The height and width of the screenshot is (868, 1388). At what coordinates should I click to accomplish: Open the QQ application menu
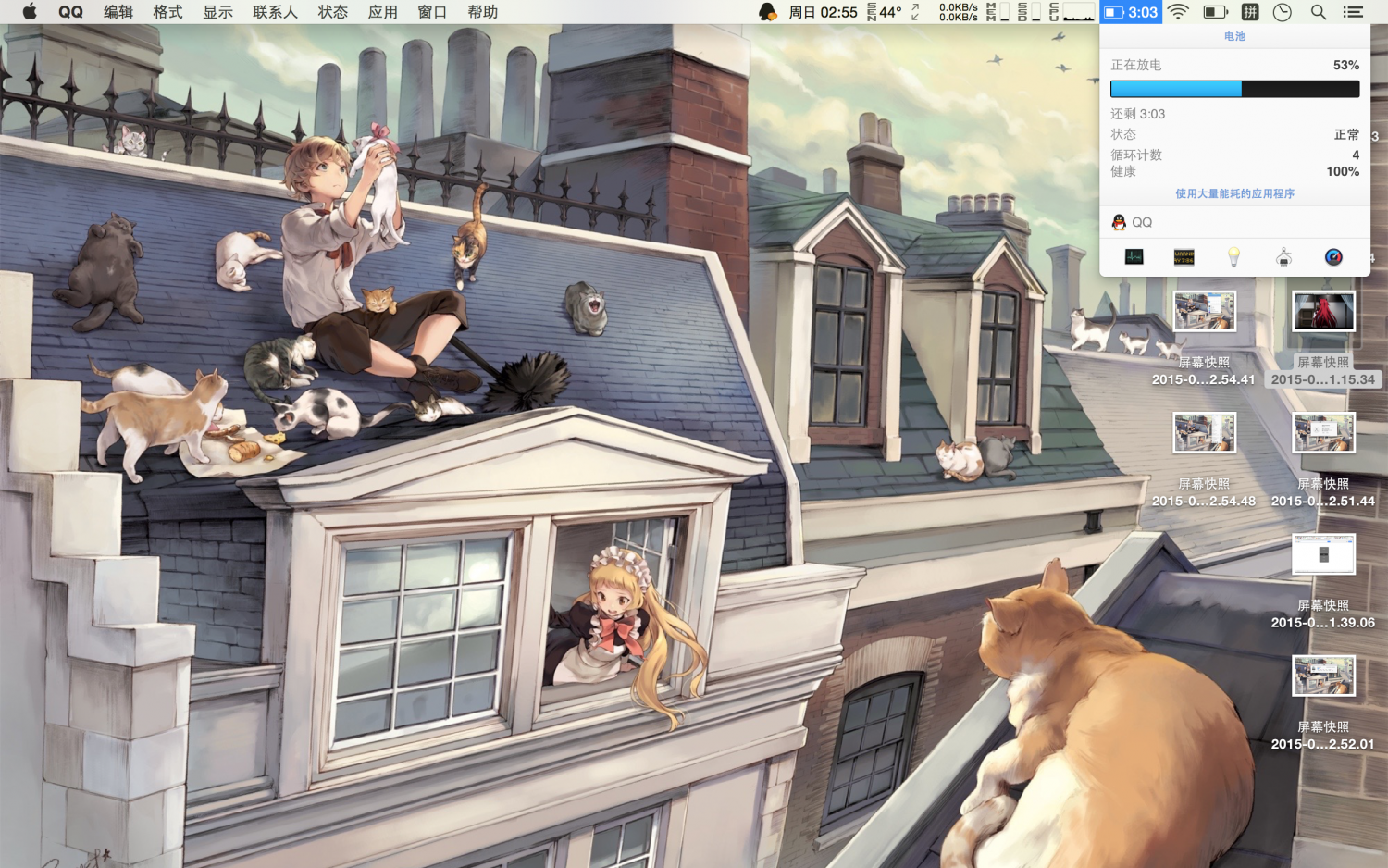(70, 12)
